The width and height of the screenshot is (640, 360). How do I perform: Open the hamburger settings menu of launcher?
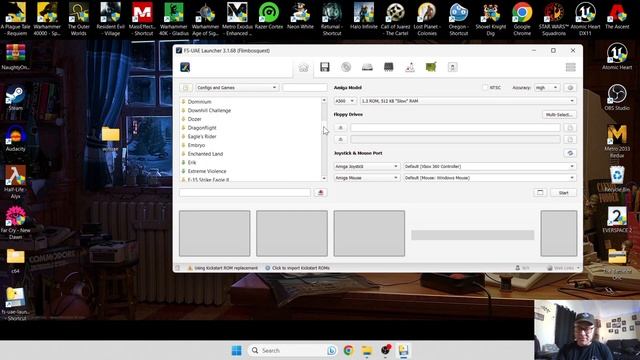(x=570, y=67)
